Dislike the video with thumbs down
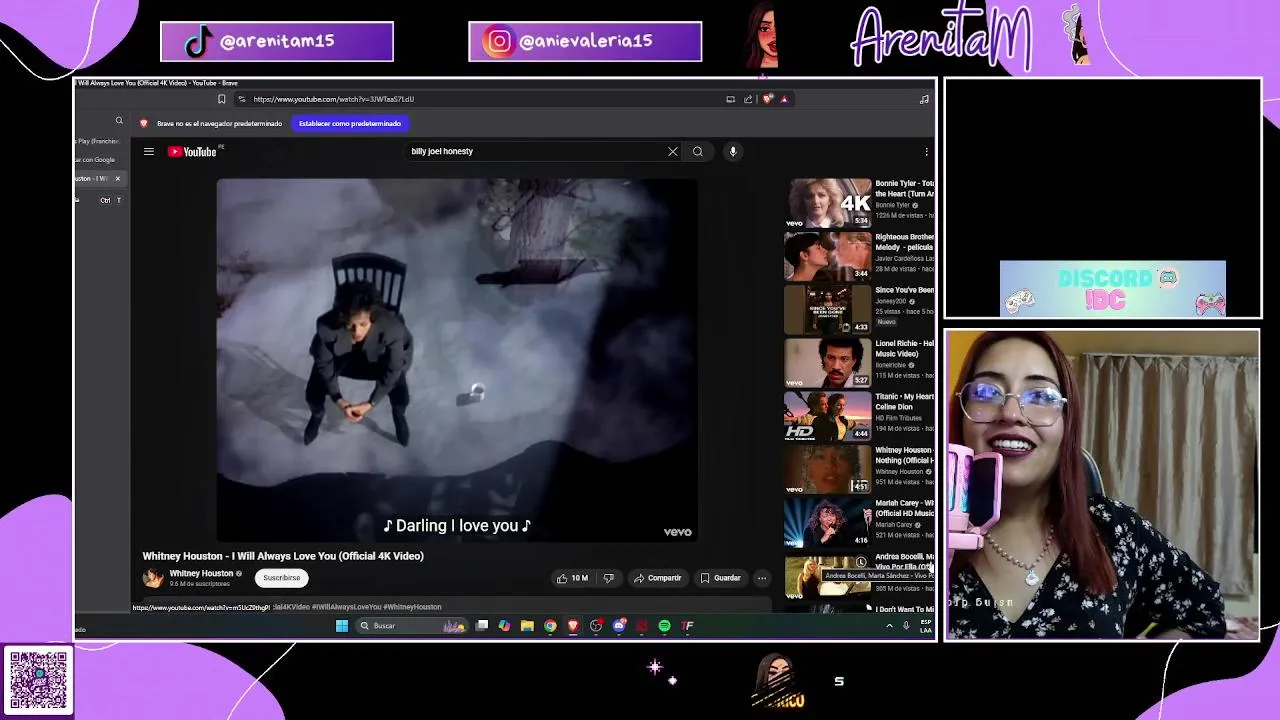 click(608, 578)
